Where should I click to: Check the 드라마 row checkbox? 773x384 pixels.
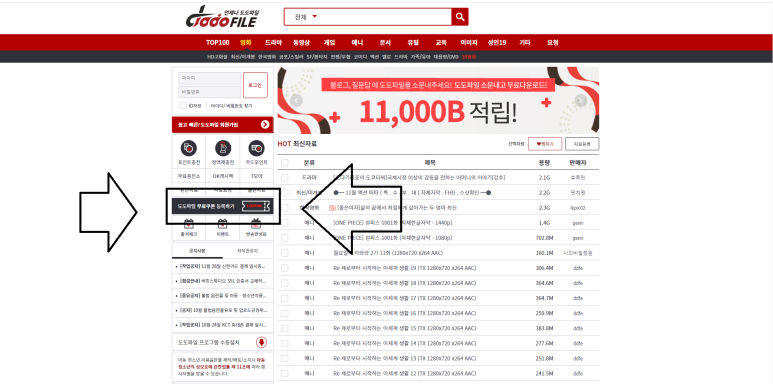(x=284, y=177)
